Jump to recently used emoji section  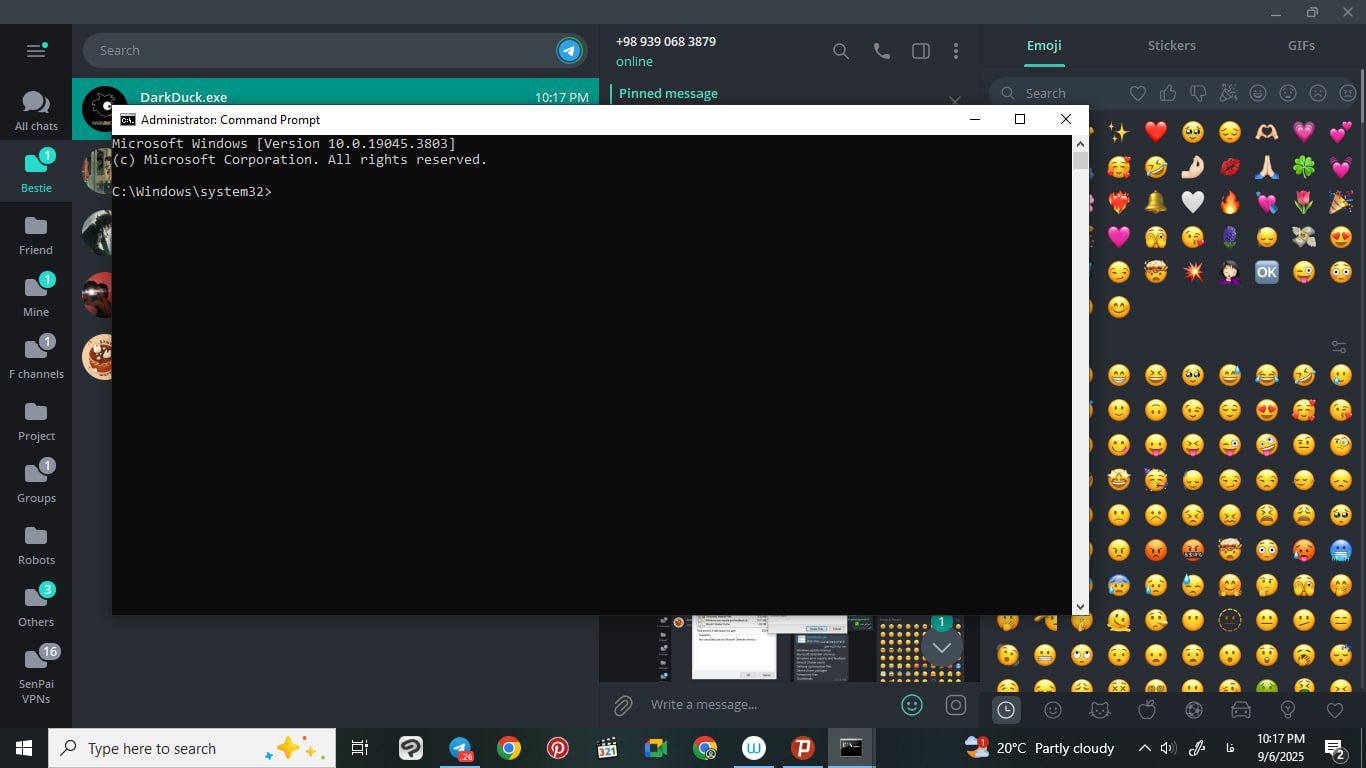[1006, 710]
